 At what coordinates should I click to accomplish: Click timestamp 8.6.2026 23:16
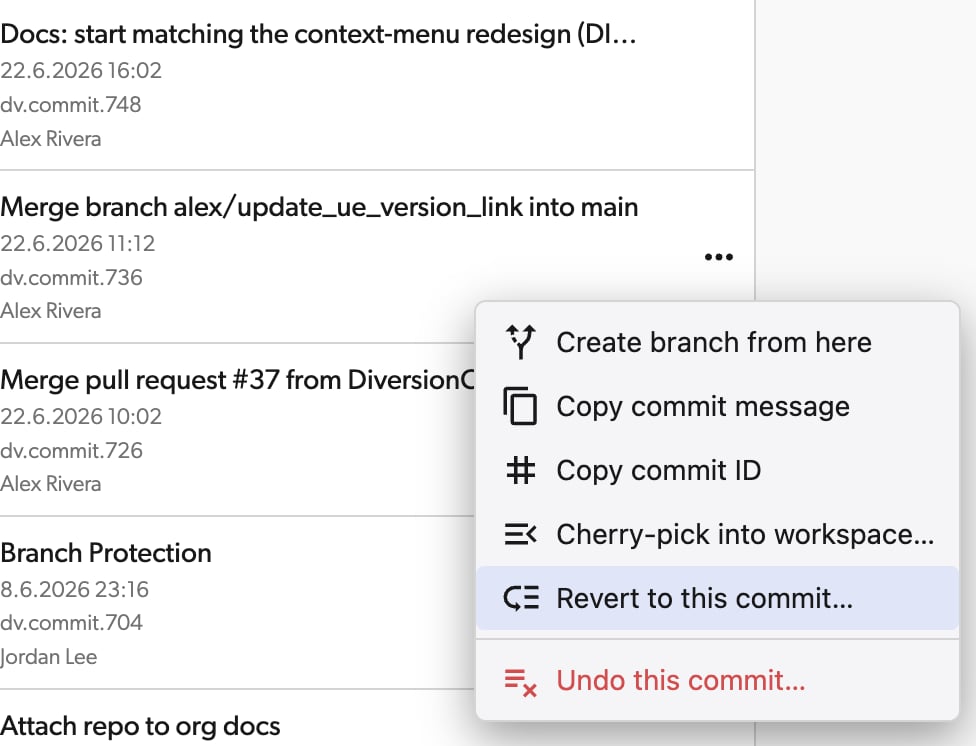[x=75, y=589]
